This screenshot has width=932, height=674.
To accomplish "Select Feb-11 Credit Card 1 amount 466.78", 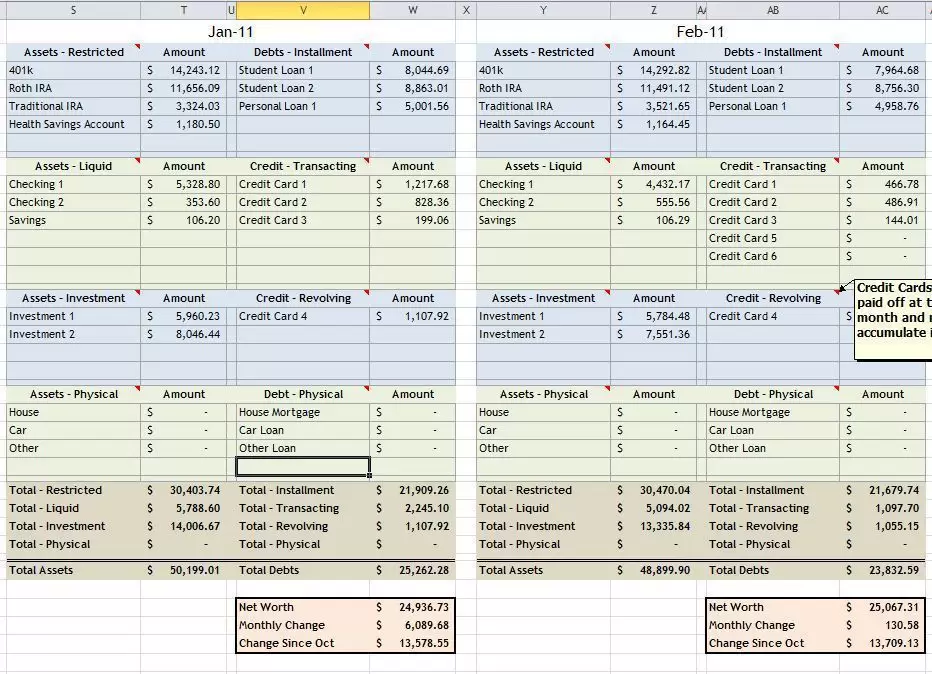I will point(882,184).
